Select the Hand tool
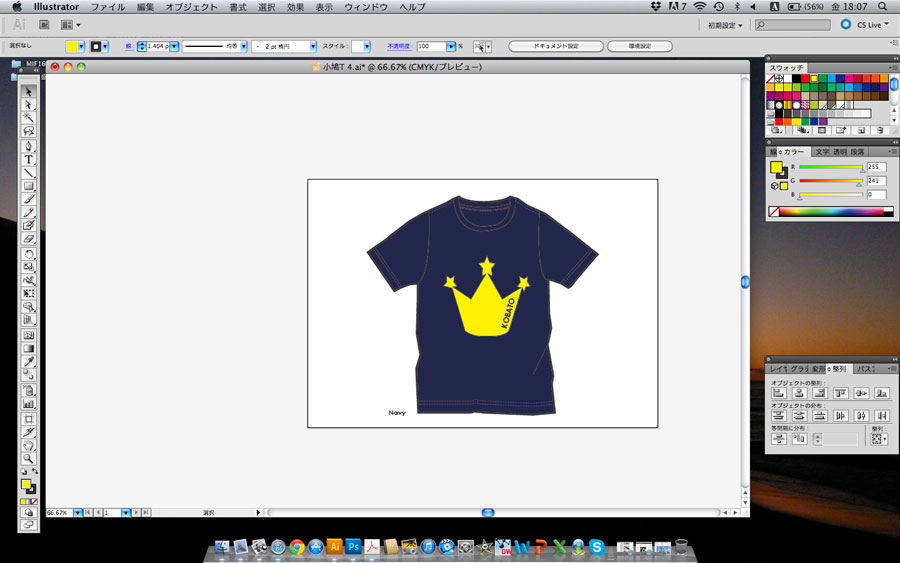900x563 pixels. pos(28,445)
